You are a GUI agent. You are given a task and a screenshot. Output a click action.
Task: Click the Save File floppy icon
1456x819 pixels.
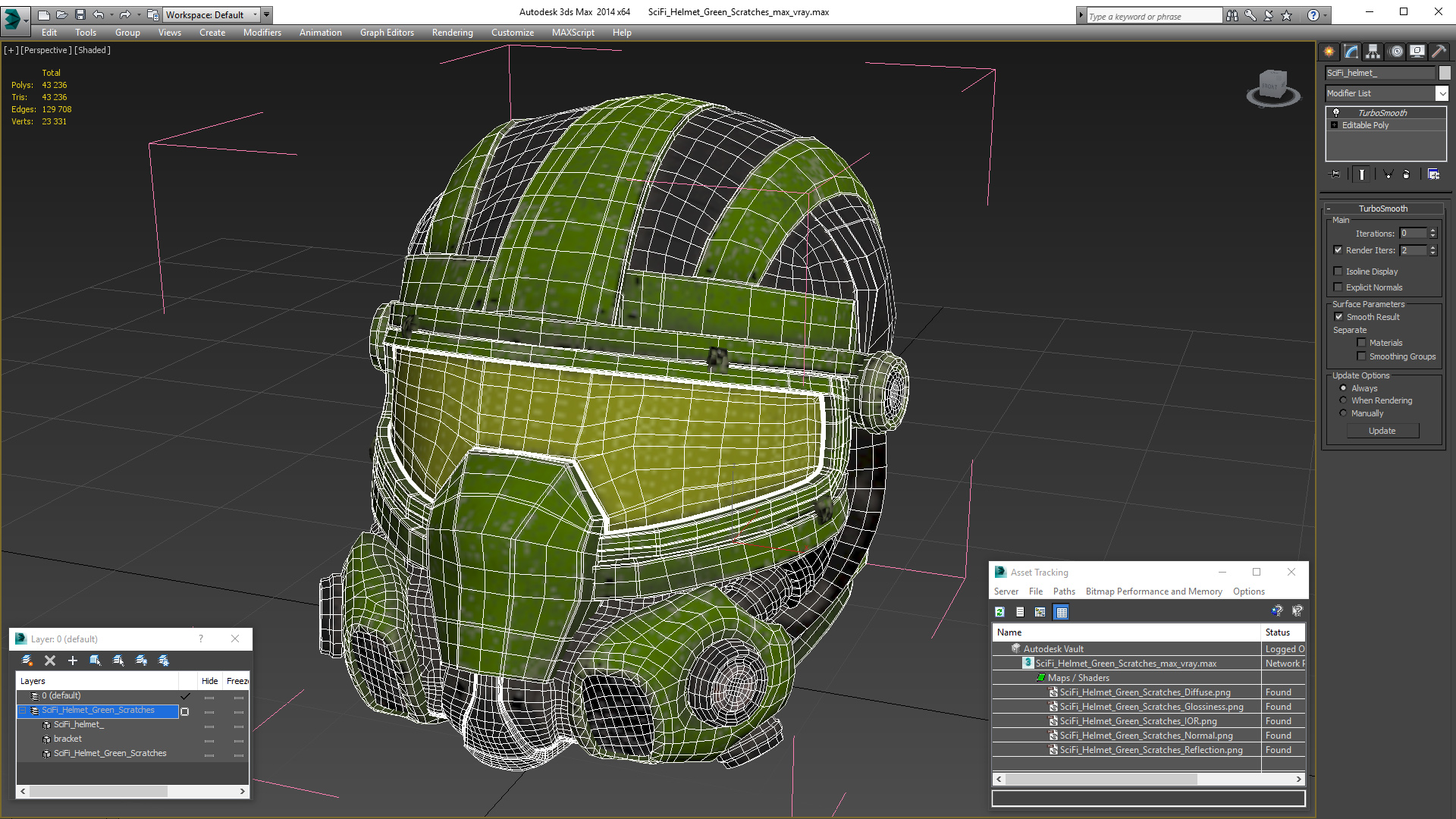point(80,14)
